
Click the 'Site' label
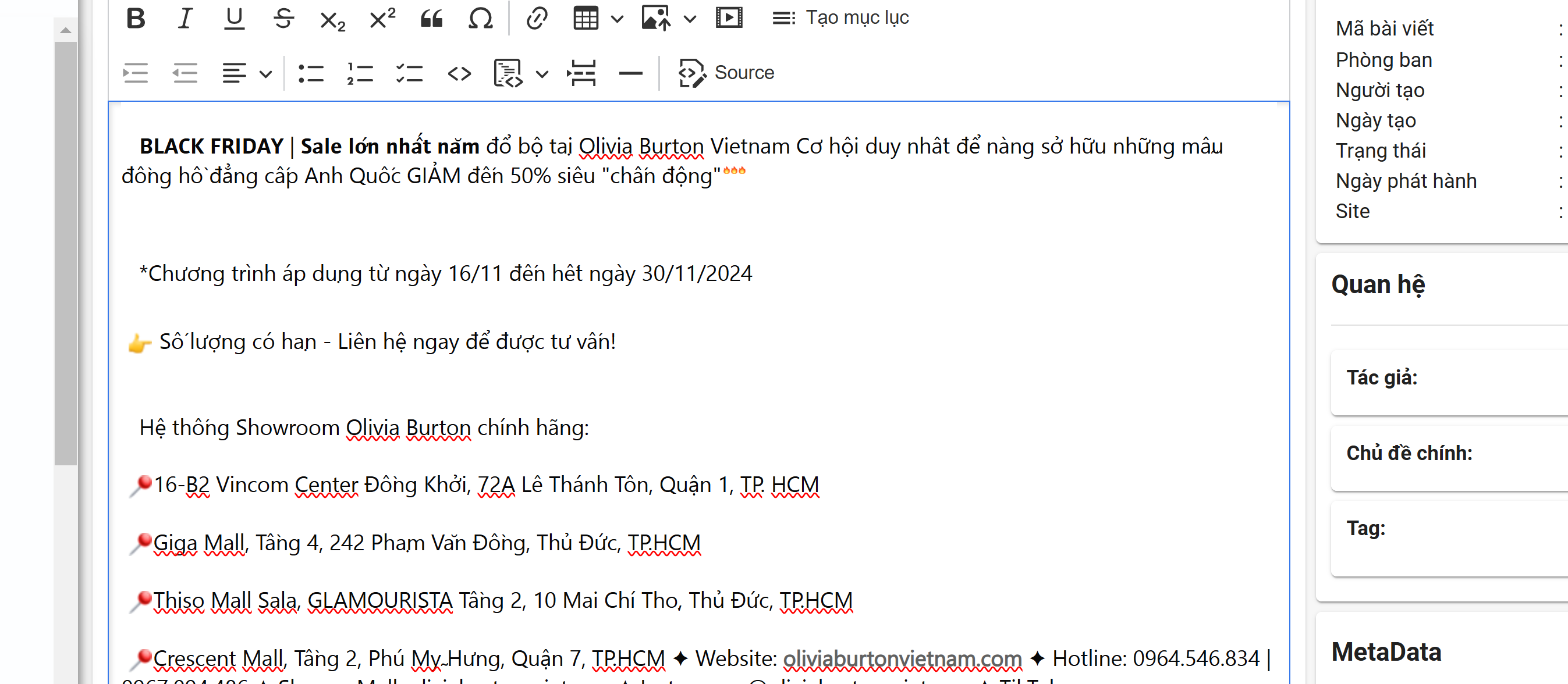(x=1353, y=211)
